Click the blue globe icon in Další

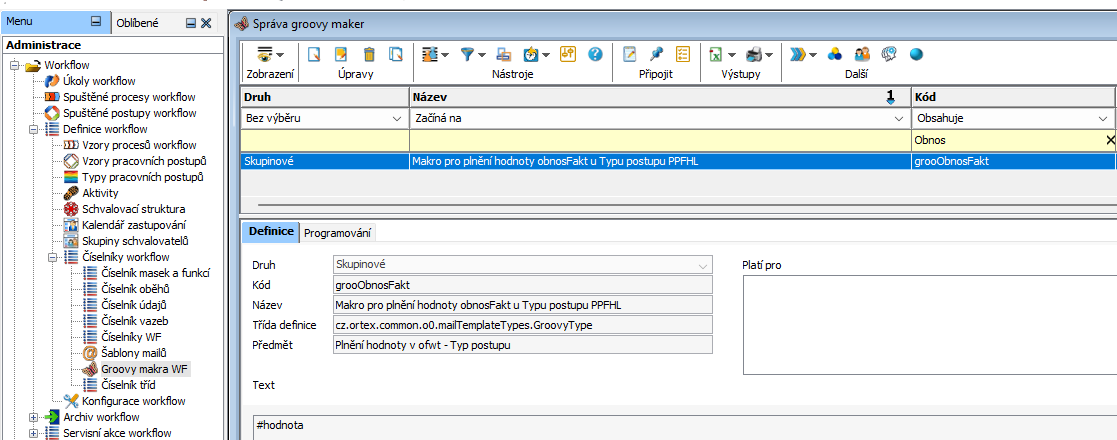click(x=915, y=54)
